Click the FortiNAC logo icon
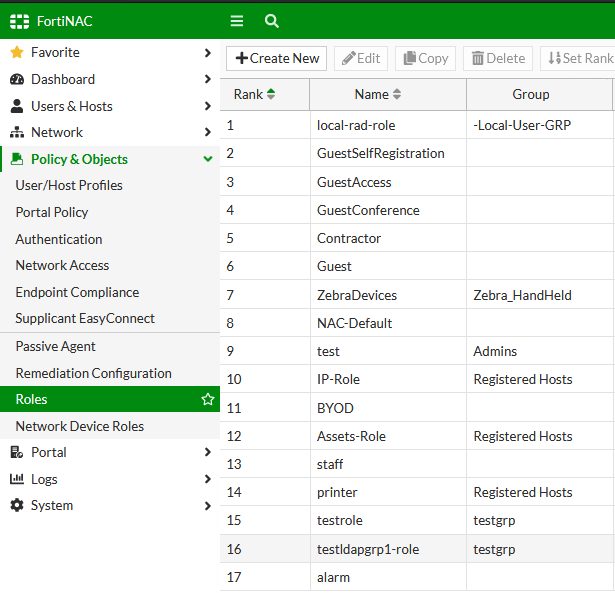Screen dimensions: 615x593 (19, 21)
